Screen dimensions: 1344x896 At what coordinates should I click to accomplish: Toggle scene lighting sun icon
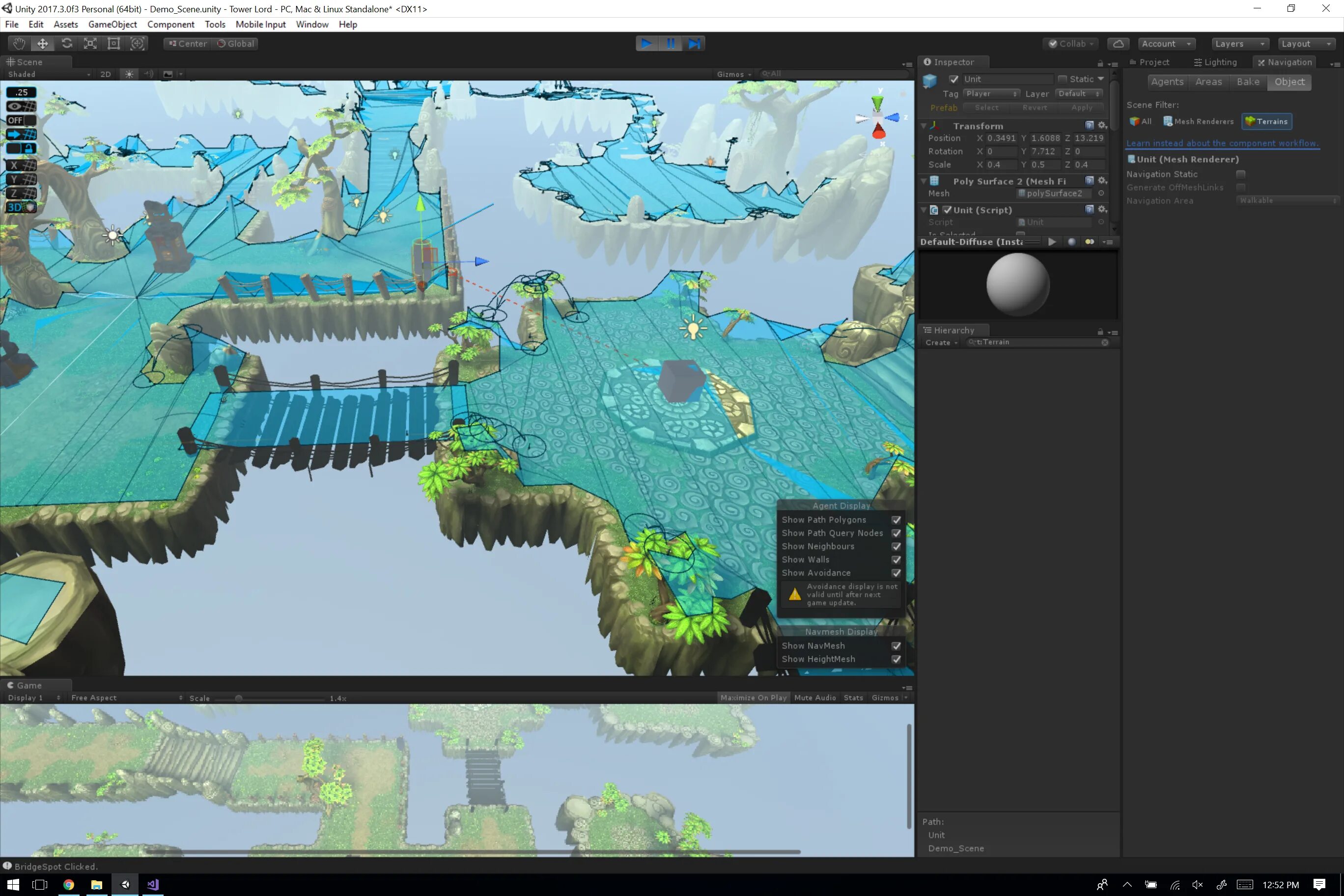point(130,74)
